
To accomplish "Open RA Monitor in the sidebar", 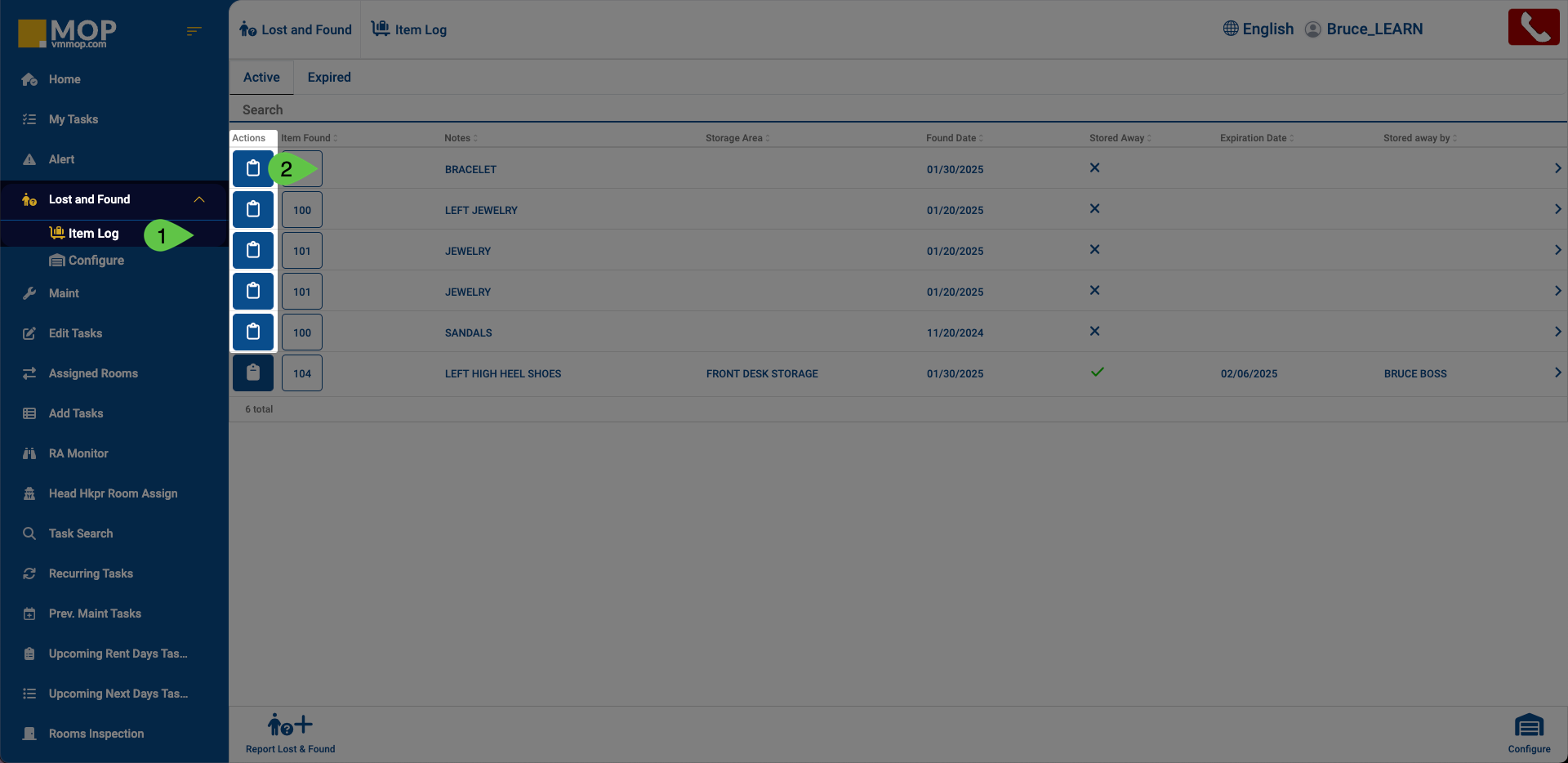I will coord(78,453).
